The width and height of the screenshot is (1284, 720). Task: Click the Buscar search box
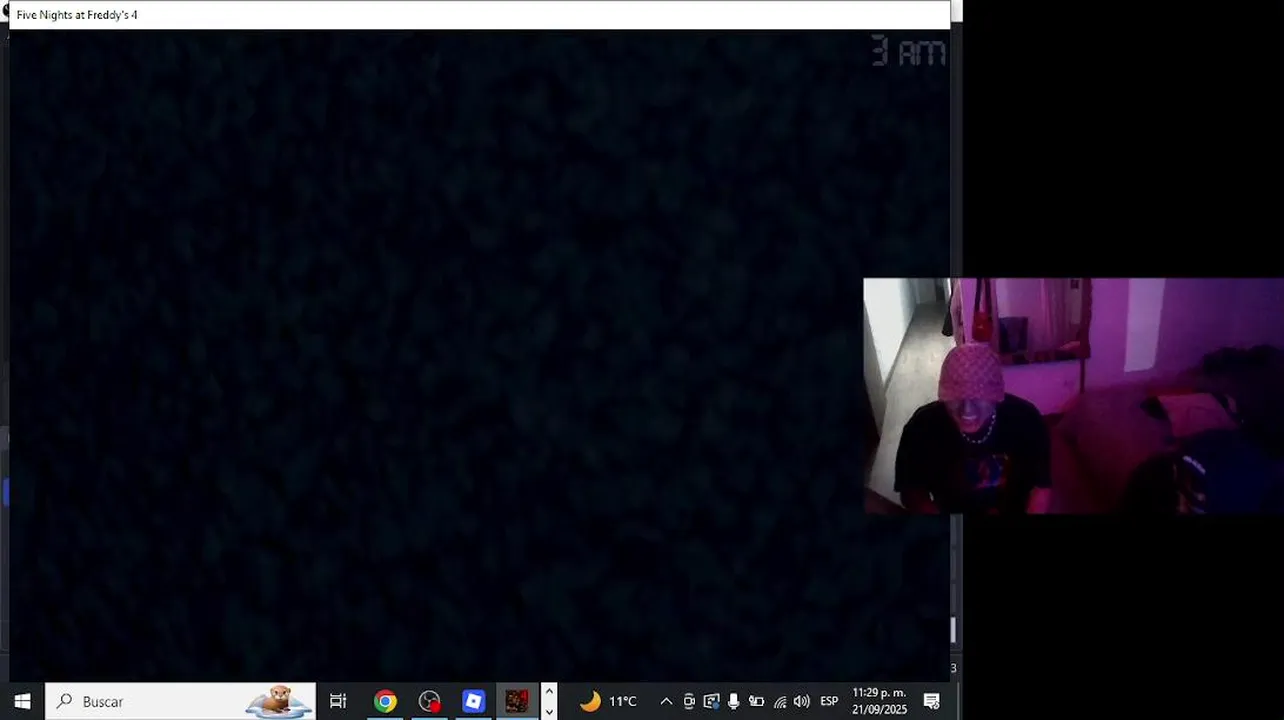click(180, 701)
